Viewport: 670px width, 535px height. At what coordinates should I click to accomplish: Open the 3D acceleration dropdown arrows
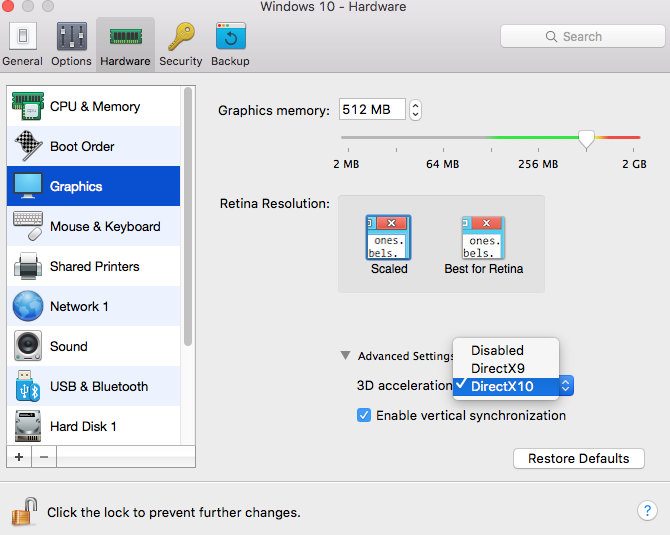coord(565,386)
